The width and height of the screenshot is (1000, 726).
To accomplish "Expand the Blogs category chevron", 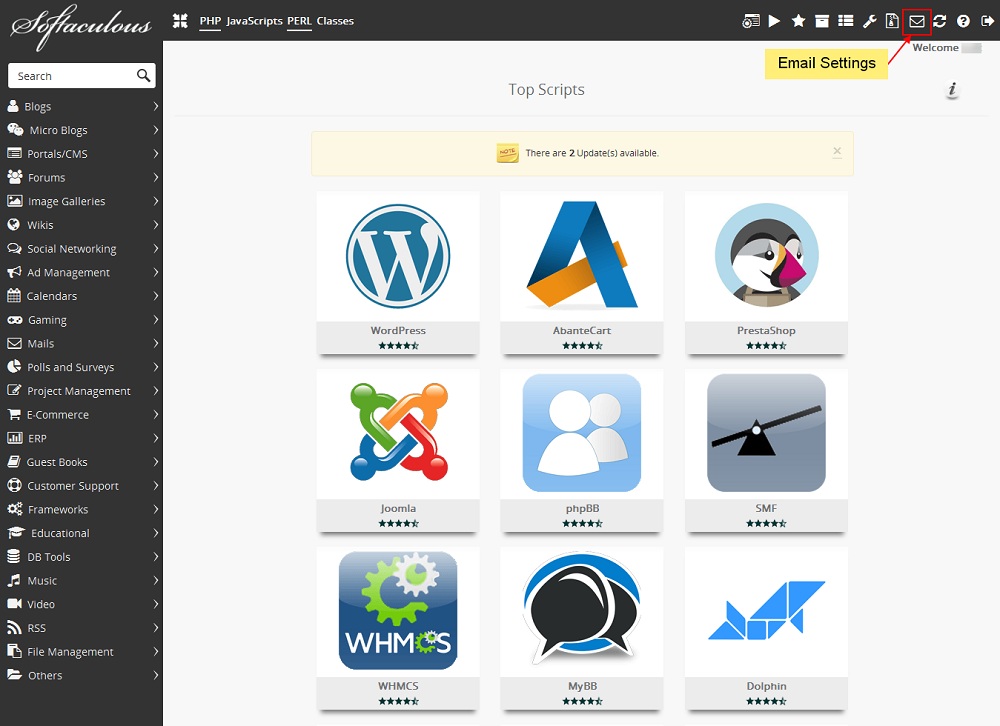I will coord(155,106).
